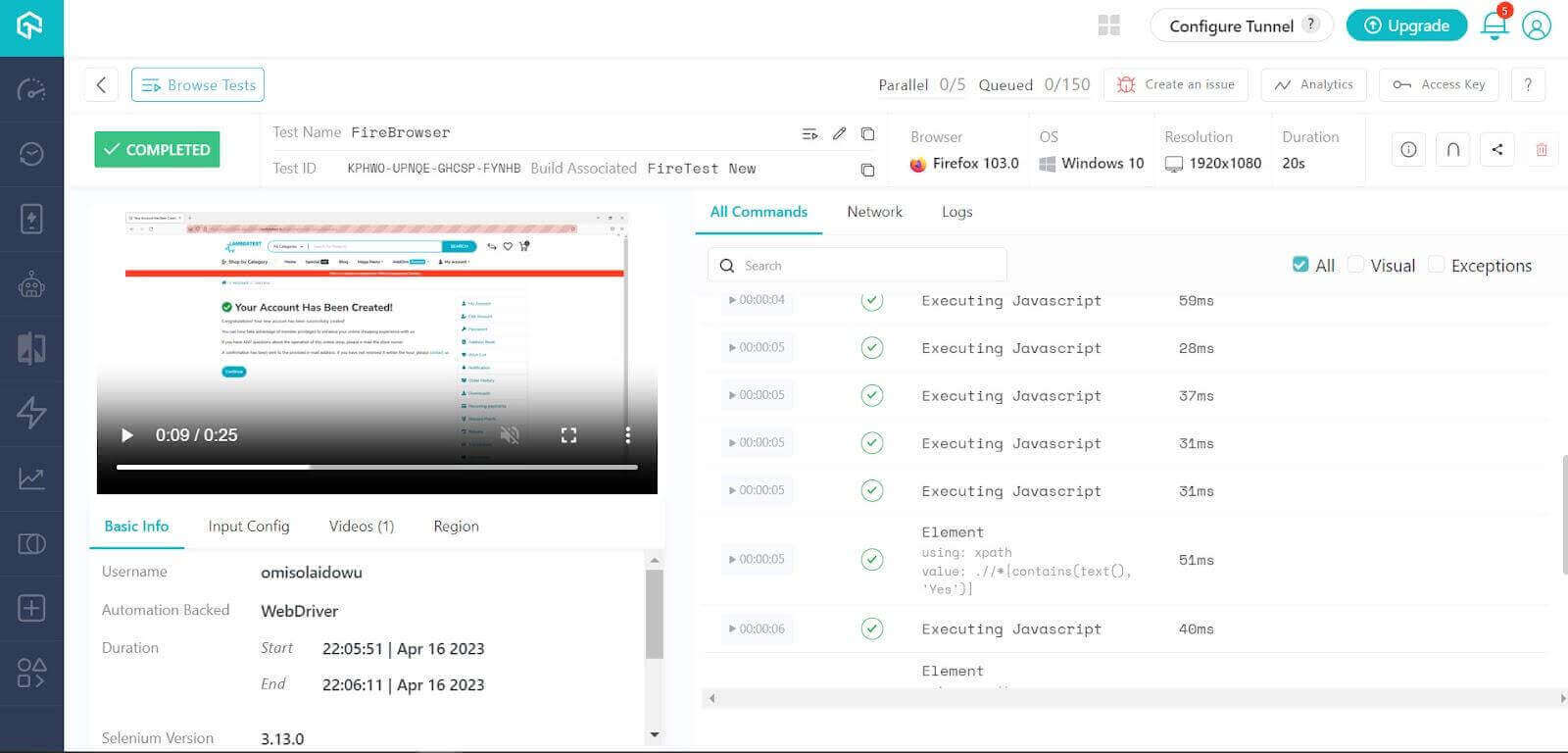Jump to the 00:00:06 command timestamp
The width and height of the screenshot is (1568, 753).
(757, 628)
